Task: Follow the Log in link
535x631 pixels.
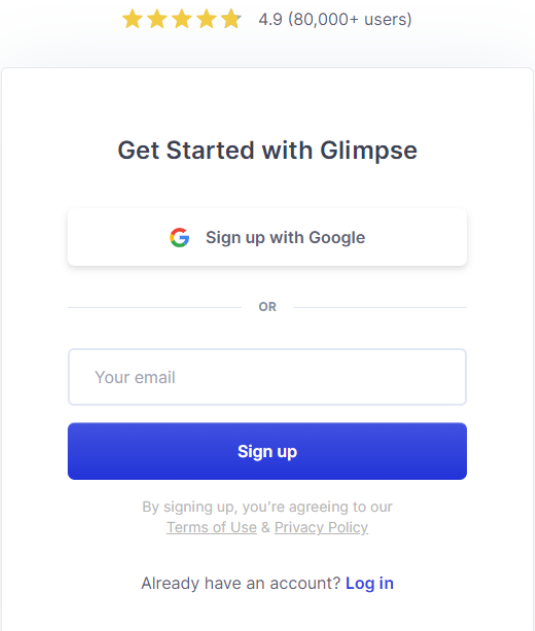Action: pos(370,583)
